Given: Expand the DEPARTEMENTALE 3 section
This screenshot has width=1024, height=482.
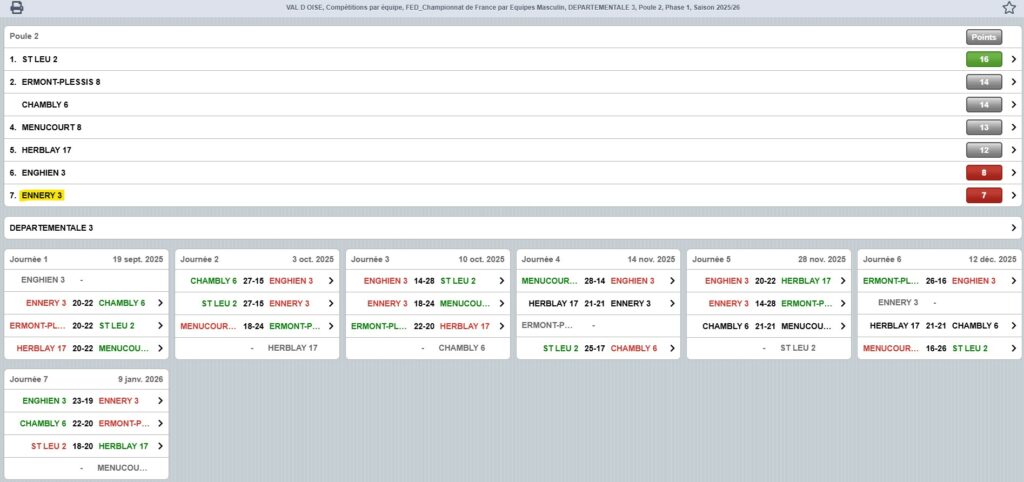Looking at the screenshot, I should (1013, 228).
